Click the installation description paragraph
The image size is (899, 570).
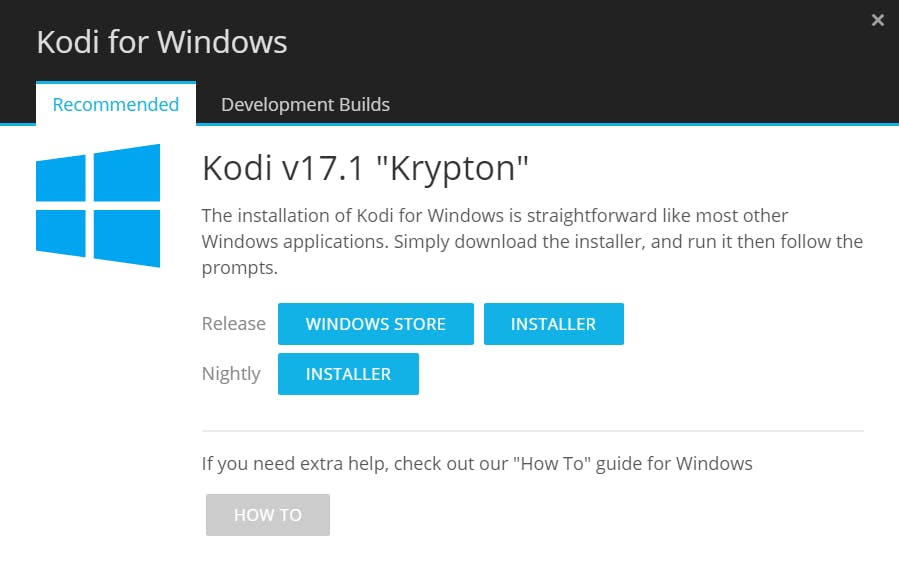(531, 241)
